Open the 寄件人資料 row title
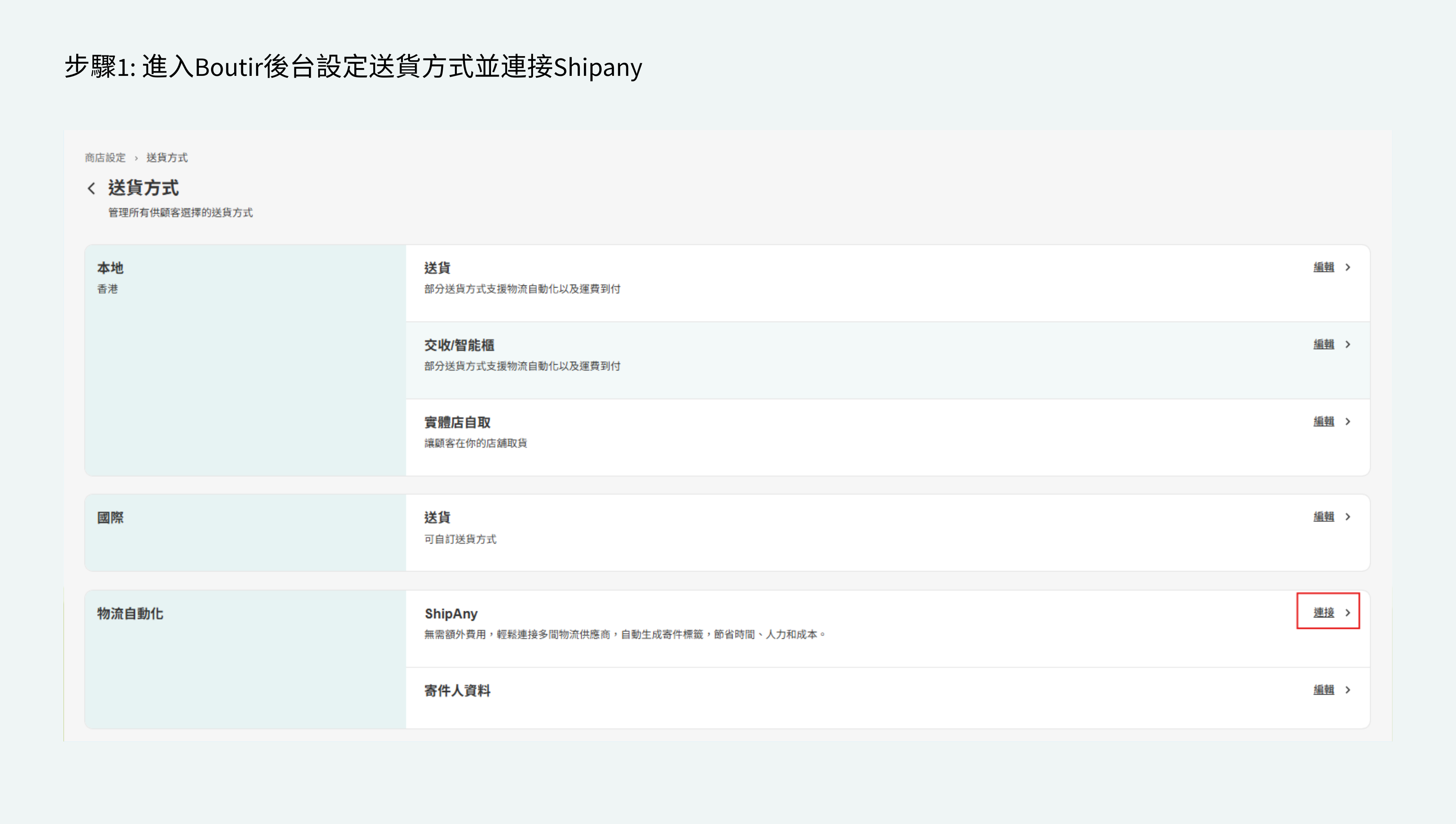 (457, 691)
